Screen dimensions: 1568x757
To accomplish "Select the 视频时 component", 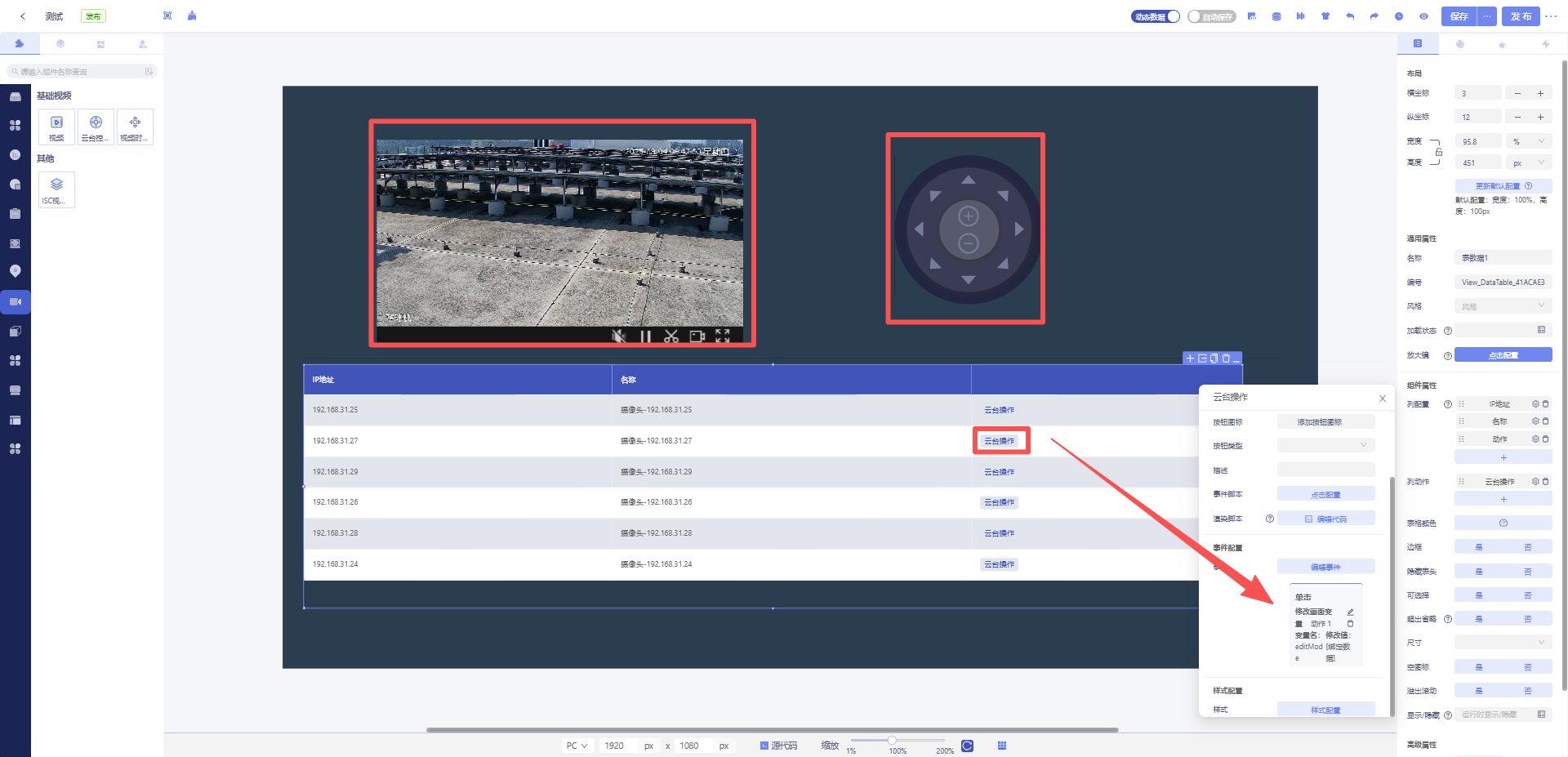I will point(135,127).
